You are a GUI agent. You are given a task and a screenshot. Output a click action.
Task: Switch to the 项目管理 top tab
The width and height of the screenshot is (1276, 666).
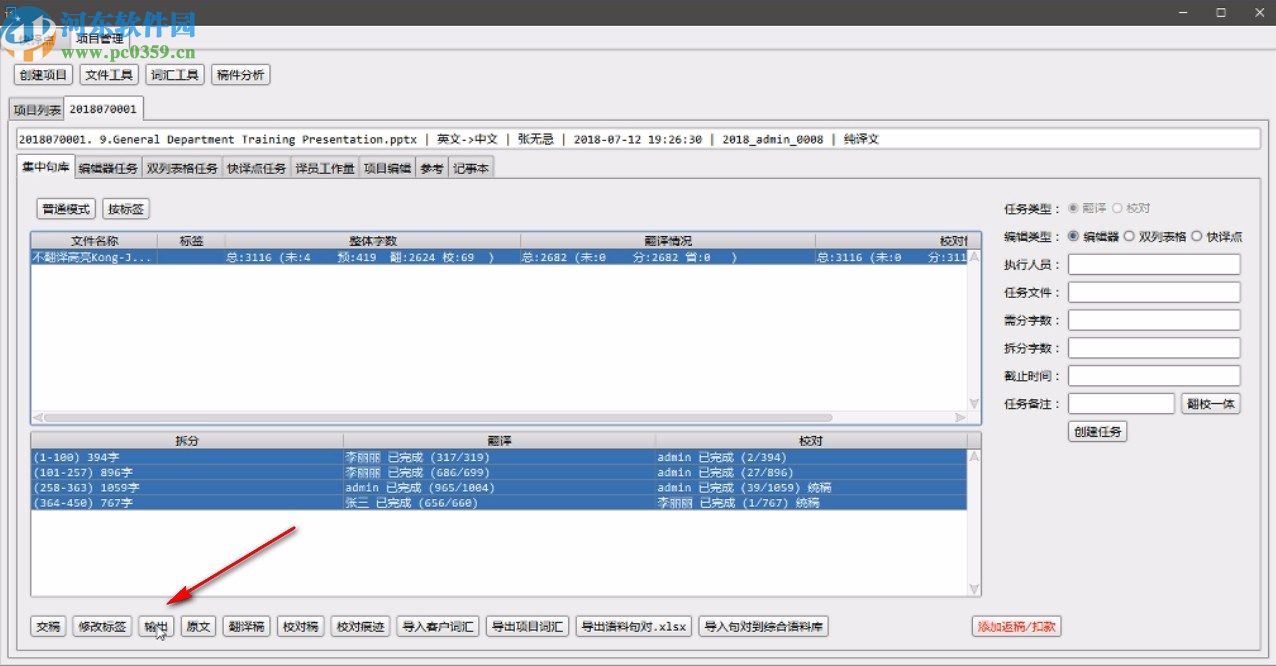click(100, 39)
